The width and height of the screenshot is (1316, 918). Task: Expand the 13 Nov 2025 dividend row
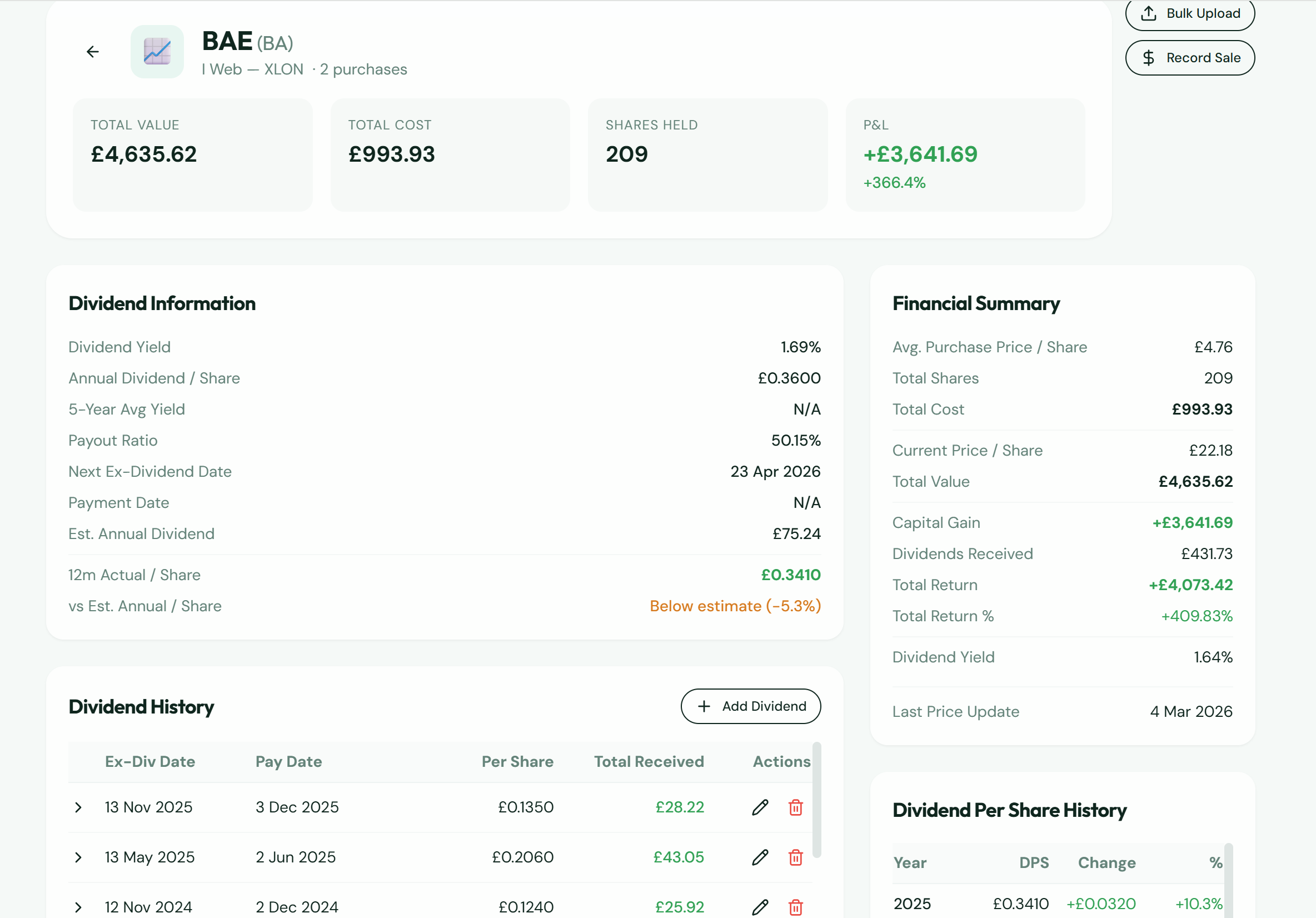coord(78,807)
